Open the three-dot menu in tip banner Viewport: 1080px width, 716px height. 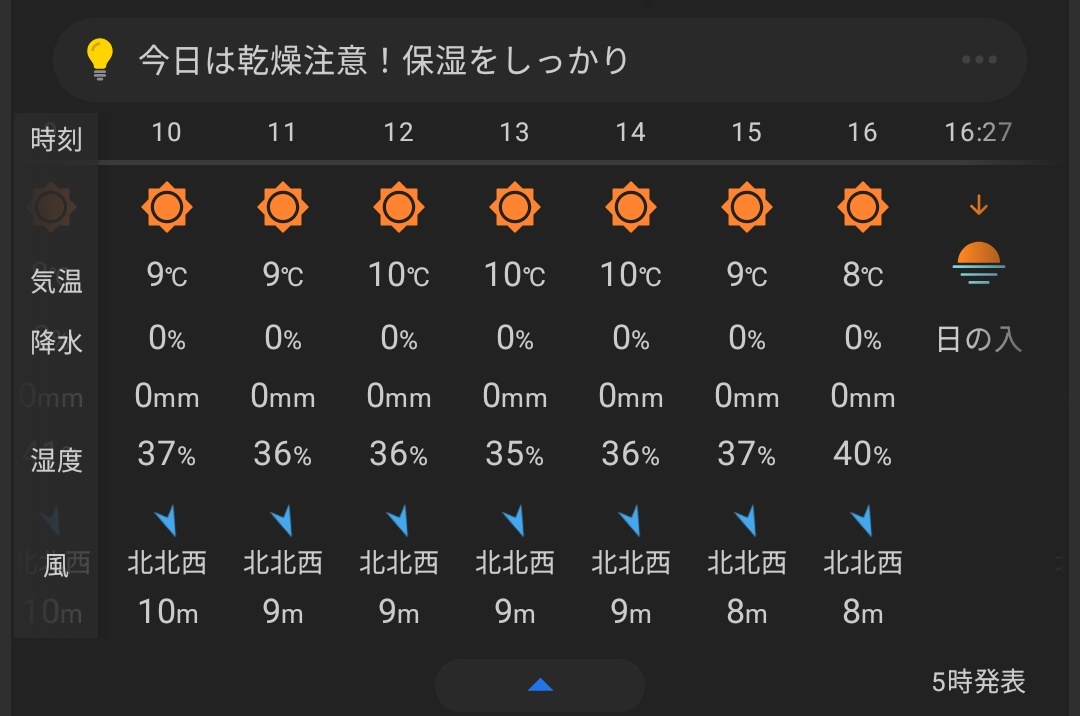(x=979, y=59)
